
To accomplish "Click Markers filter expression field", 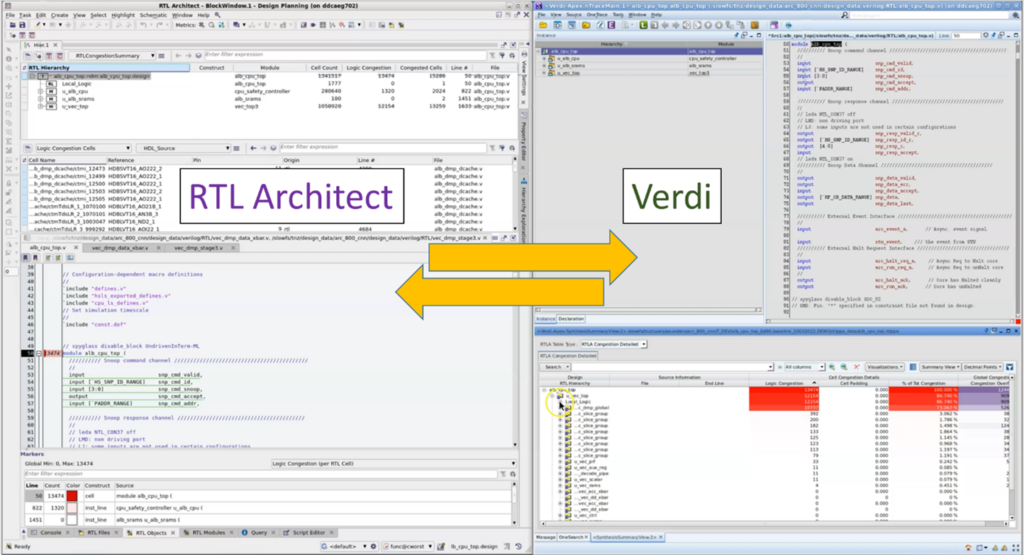I will click(261, 474).
